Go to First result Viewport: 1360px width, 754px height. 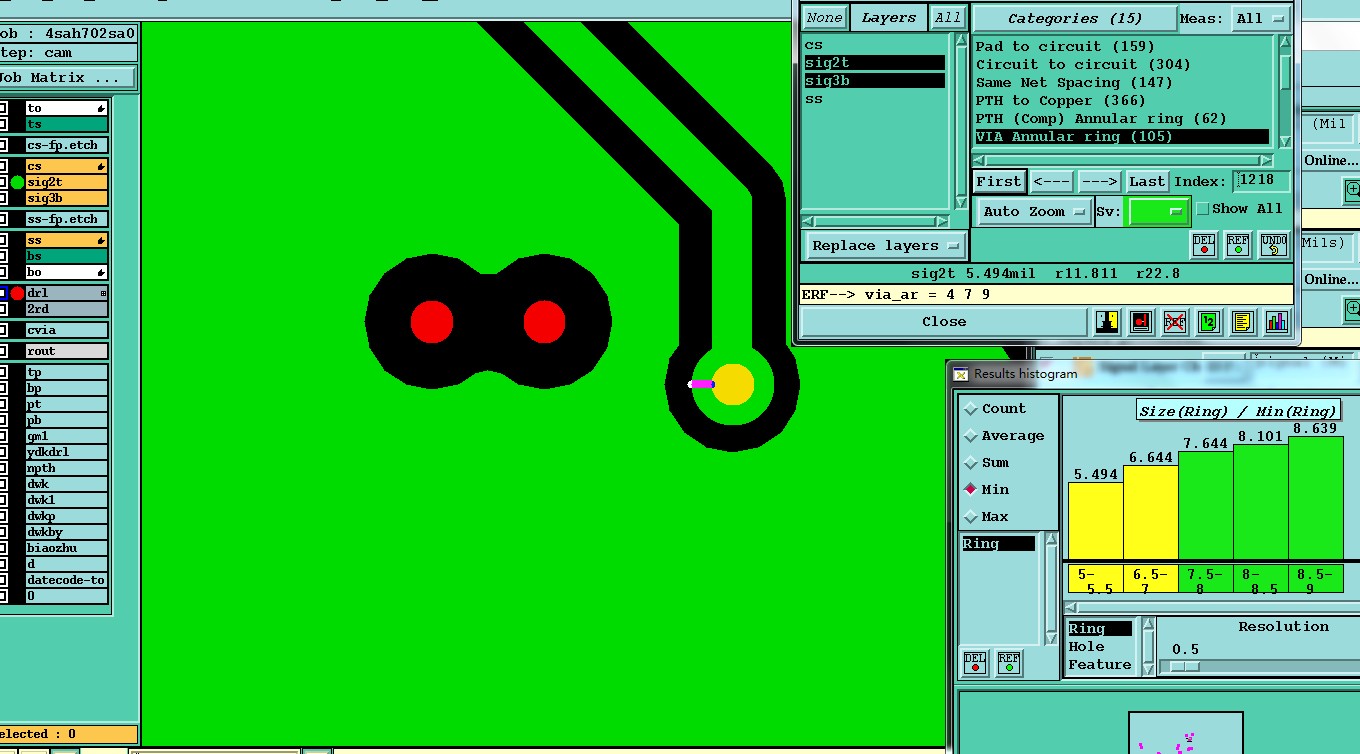(x=999, y=181)
